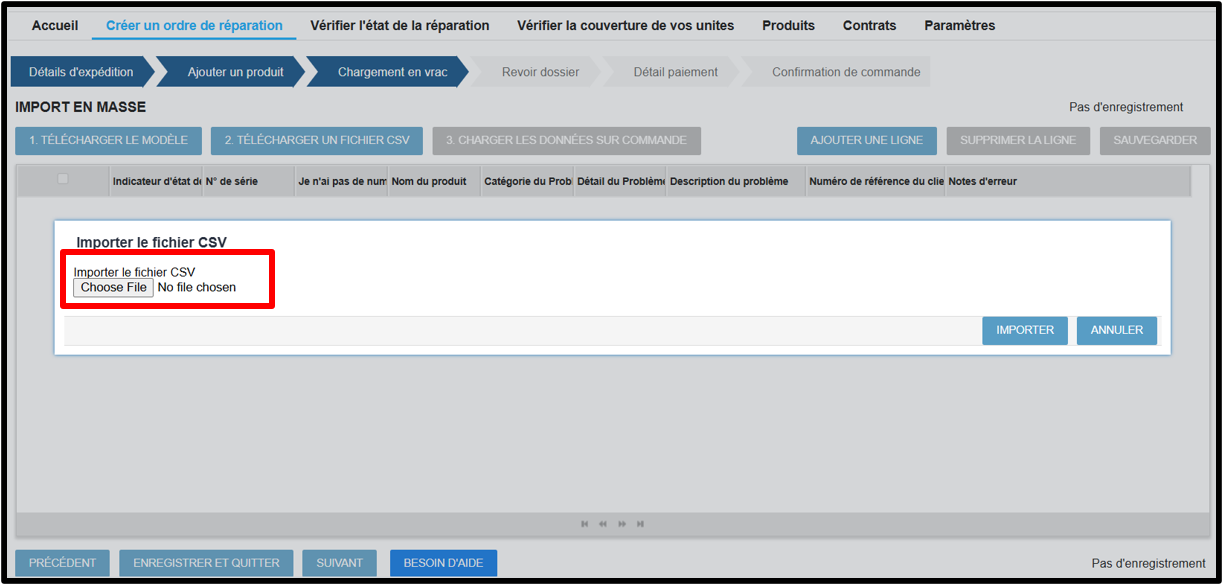This screenshot has height=587, width=1224.
Task: Click 2. Télécharger un fichier CSV button
Action: click(317, 141)
